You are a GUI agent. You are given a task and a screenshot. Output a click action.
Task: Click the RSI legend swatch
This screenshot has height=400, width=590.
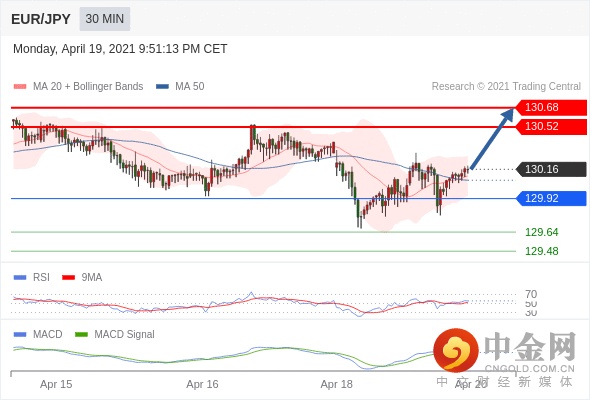[x=20, y=278]
